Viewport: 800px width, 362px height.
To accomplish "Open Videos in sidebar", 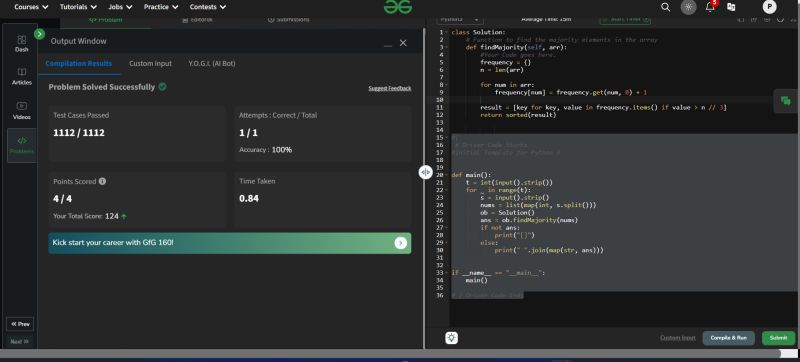I will (x=21, y=111).
